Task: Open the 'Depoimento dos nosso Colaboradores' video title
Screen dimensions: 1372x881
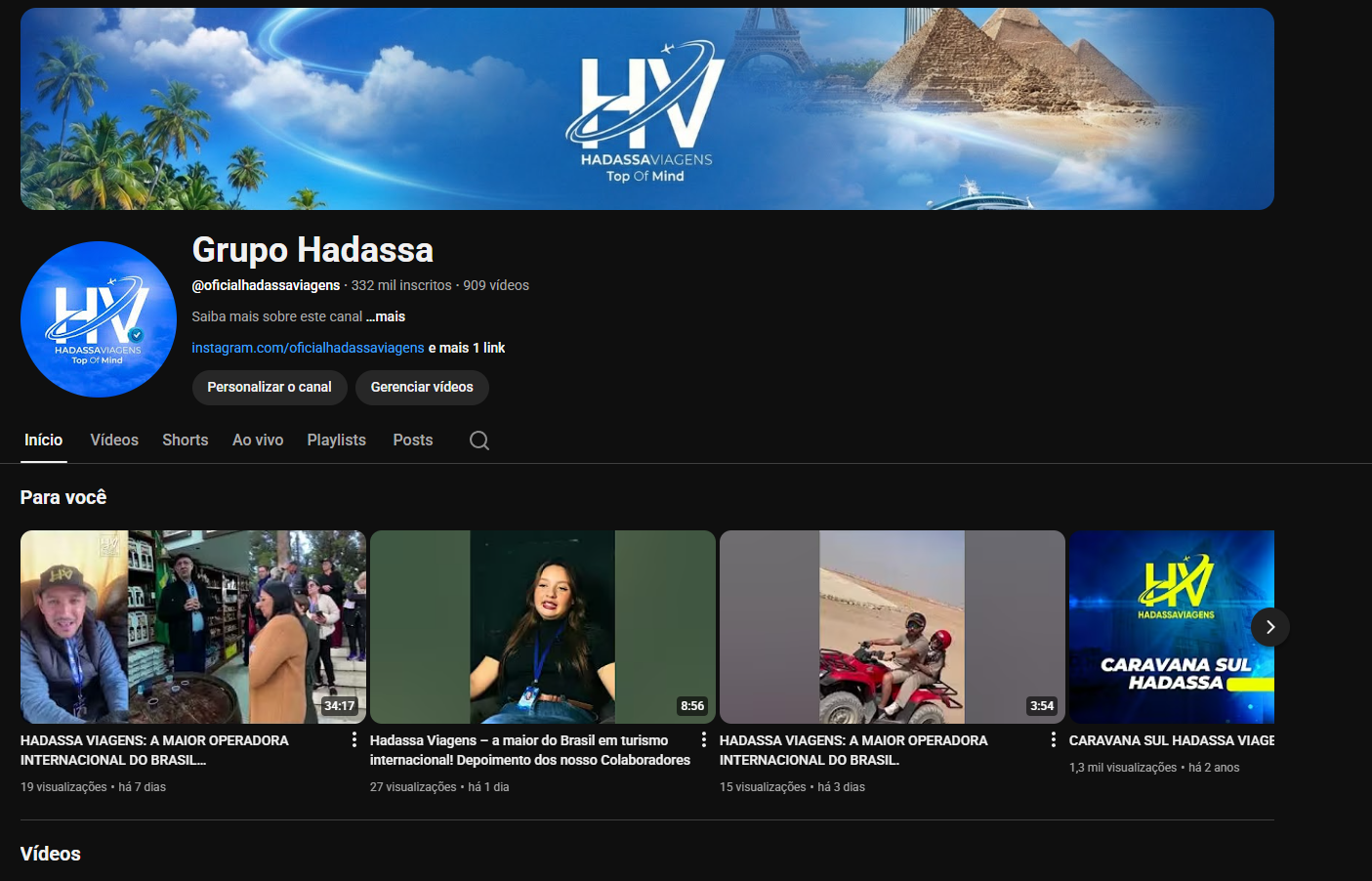Action: click(529, 750)
